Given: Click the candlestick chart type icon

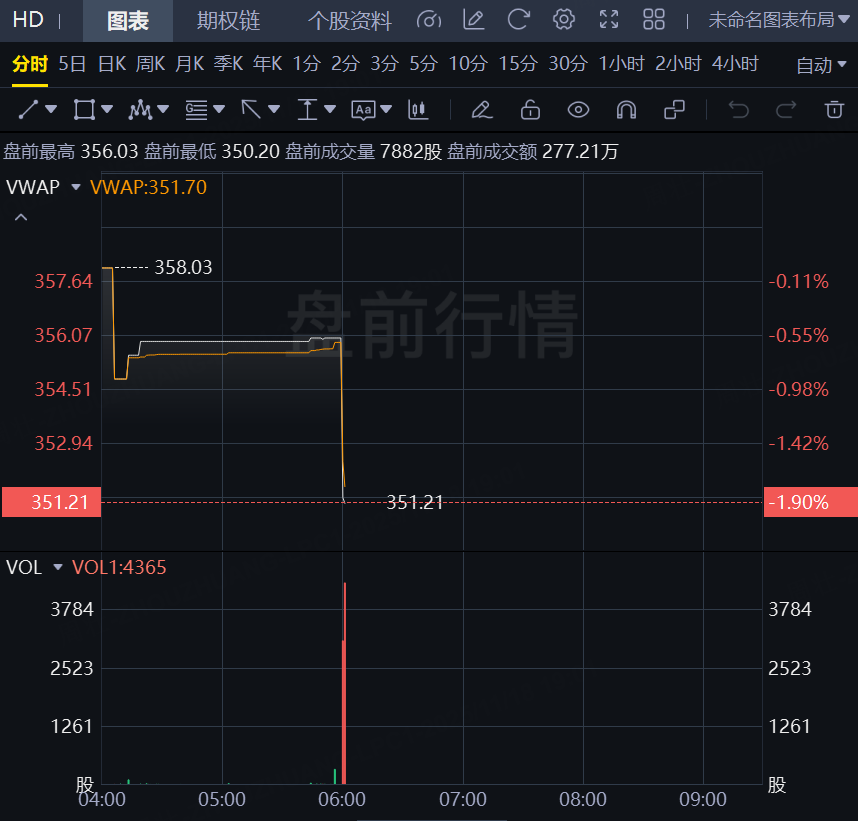Looking at the screenshot, I should point(418,109).
